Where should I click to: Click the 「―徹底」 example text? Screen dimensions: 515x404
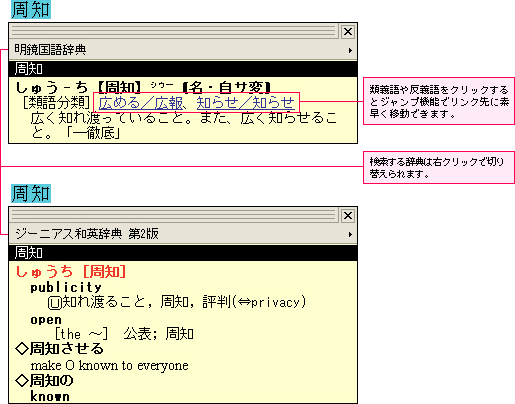point(92,133)
